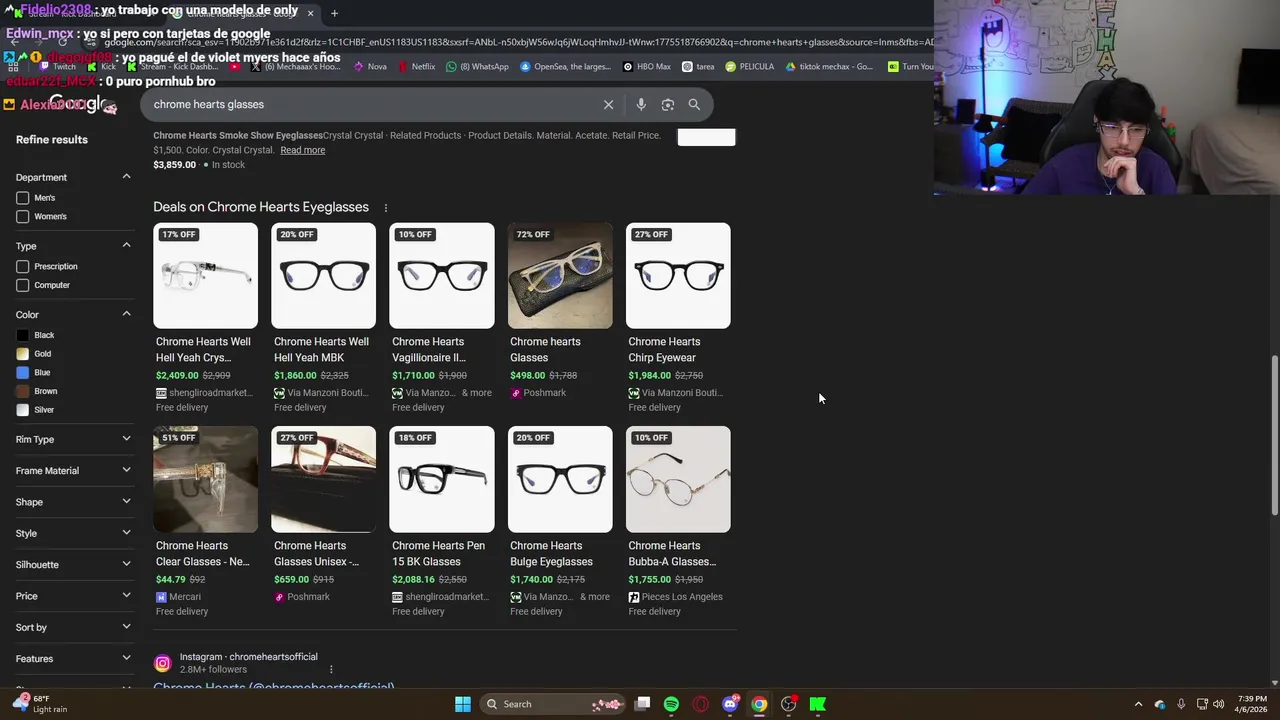
Task: Open a new browser tab with plus
Action: [x=334, y=13]
